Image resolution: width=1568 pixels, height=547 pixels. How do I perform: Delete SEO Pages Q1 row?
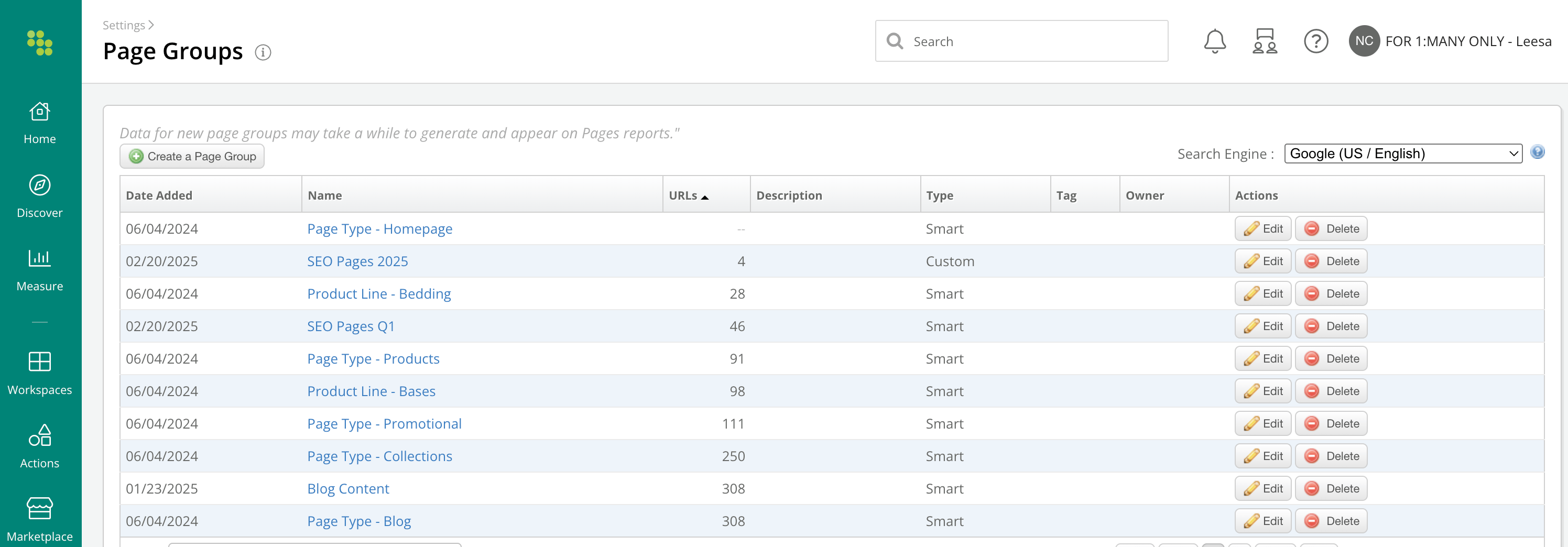[x=1331, y=326]
